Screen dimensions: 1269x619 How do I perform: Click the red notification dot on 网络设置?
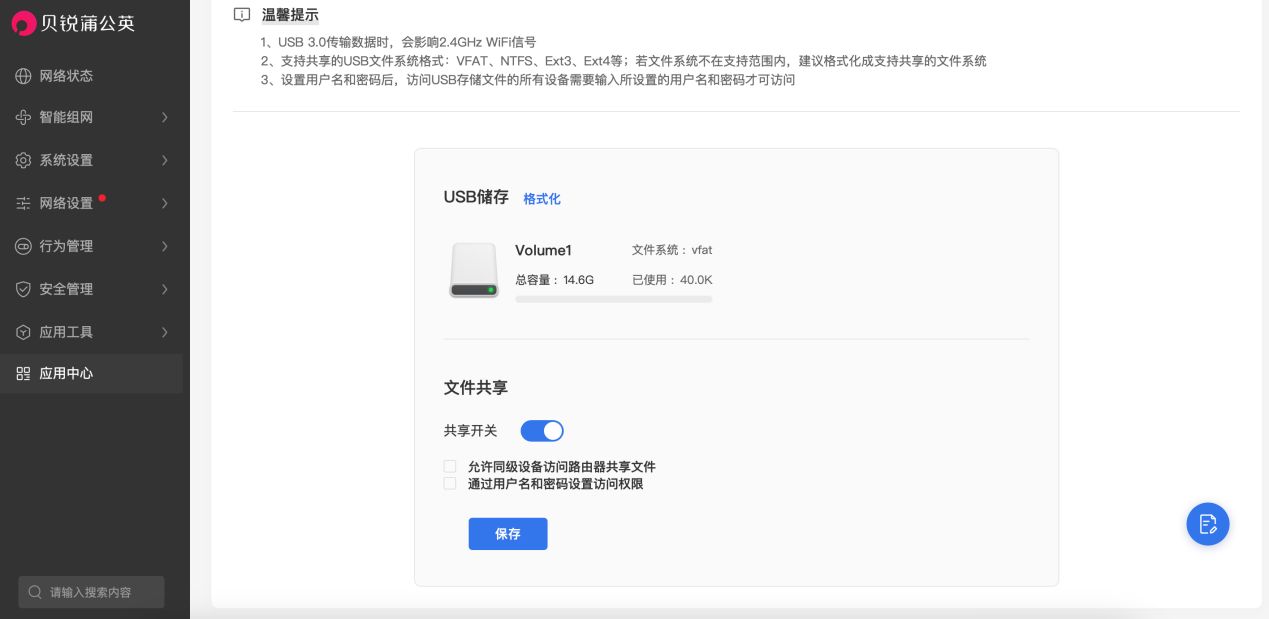pyautogui.click(x=102, y=198)
